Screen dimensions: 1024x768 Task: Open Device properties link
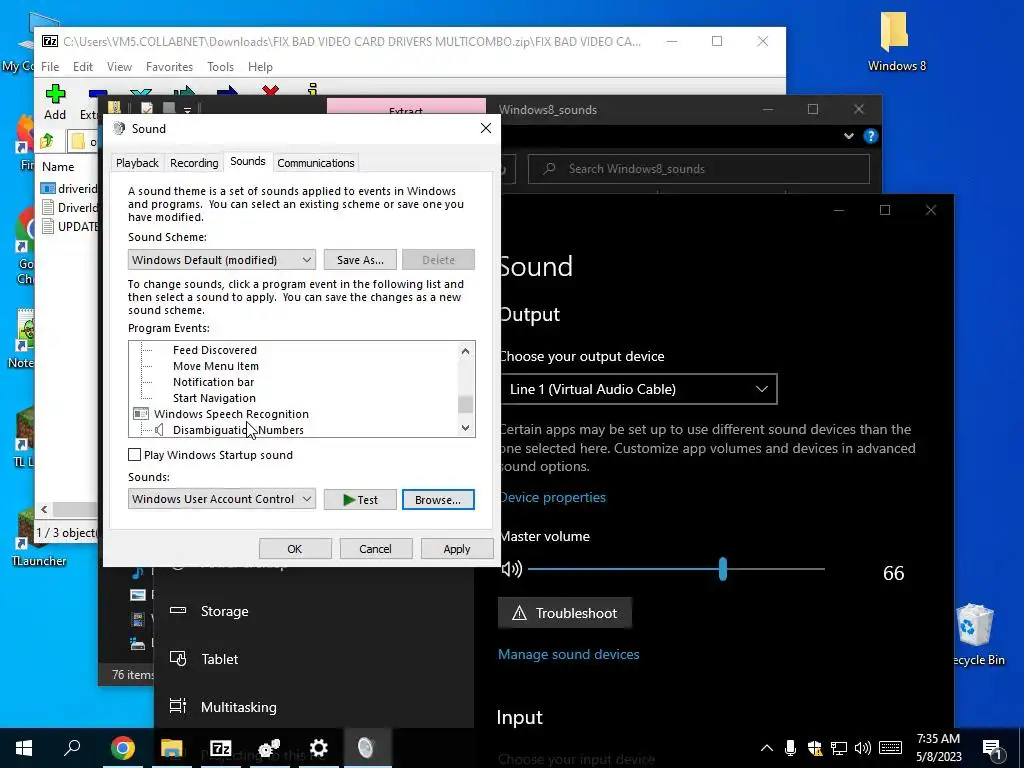tap(552, 497)
